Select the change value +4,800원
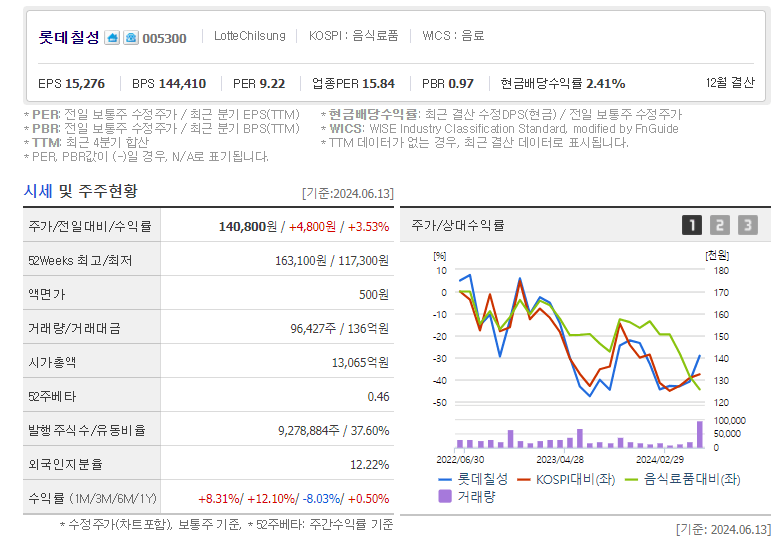 click(x=312, y=227)
